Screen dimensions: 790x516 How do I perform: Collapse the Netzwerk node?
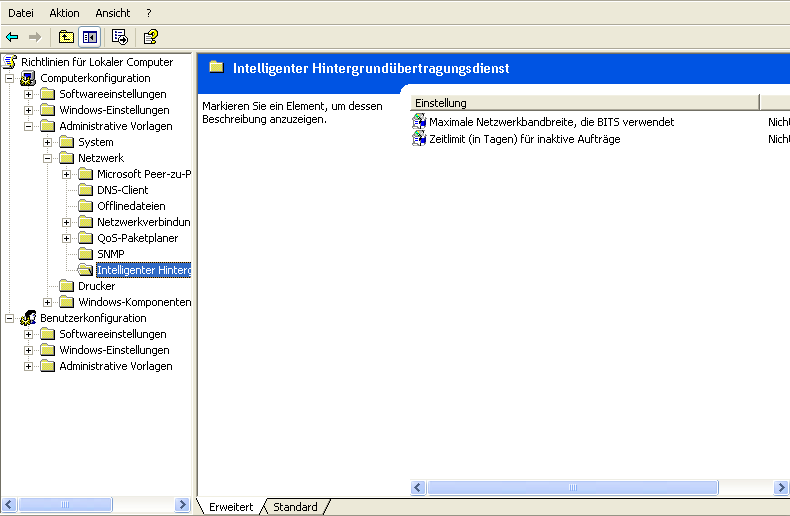click(x=47, y=158)
